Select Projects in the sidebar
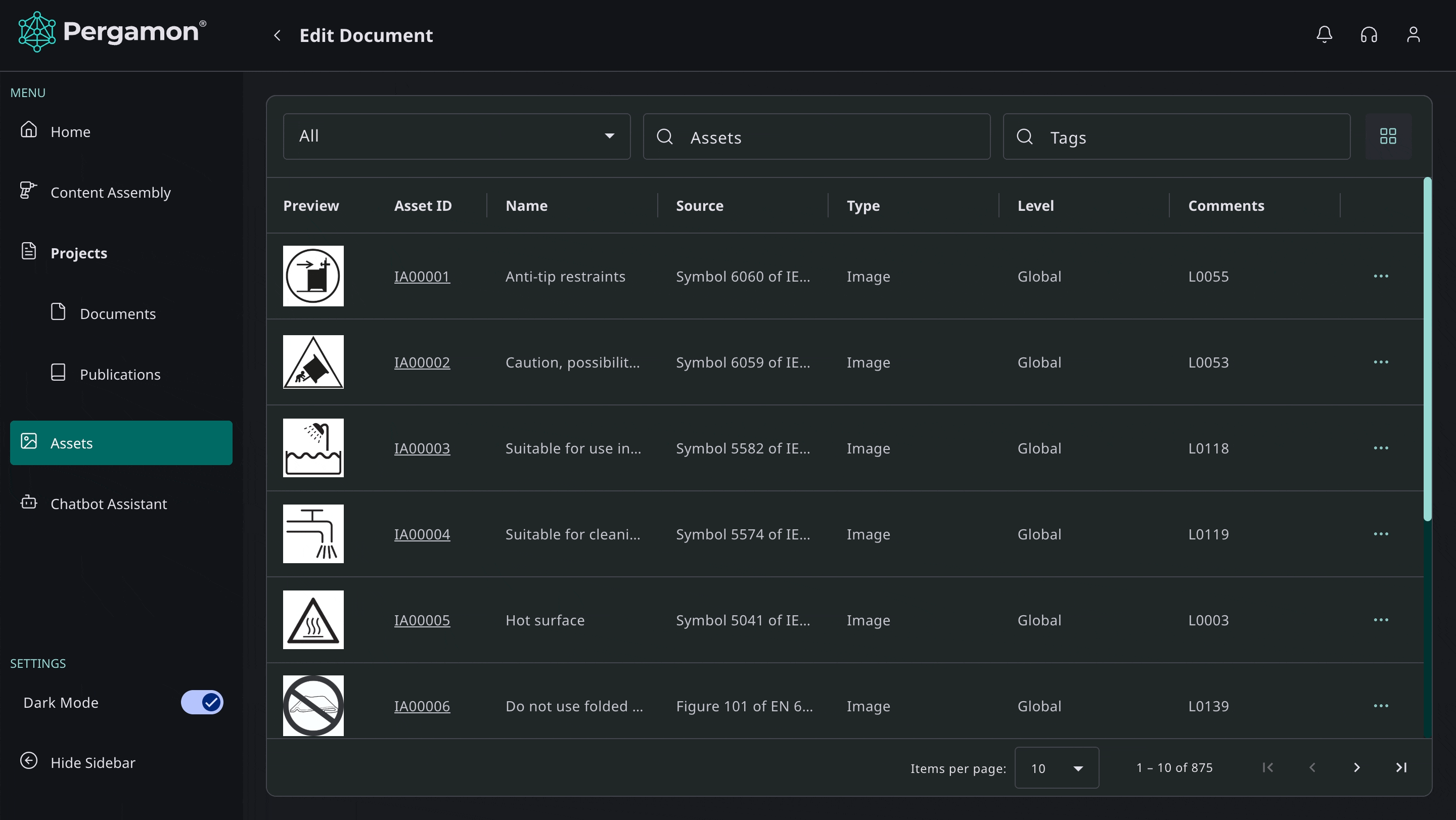1456x820 pixels. pyautogui.click(x=121, y=253)
